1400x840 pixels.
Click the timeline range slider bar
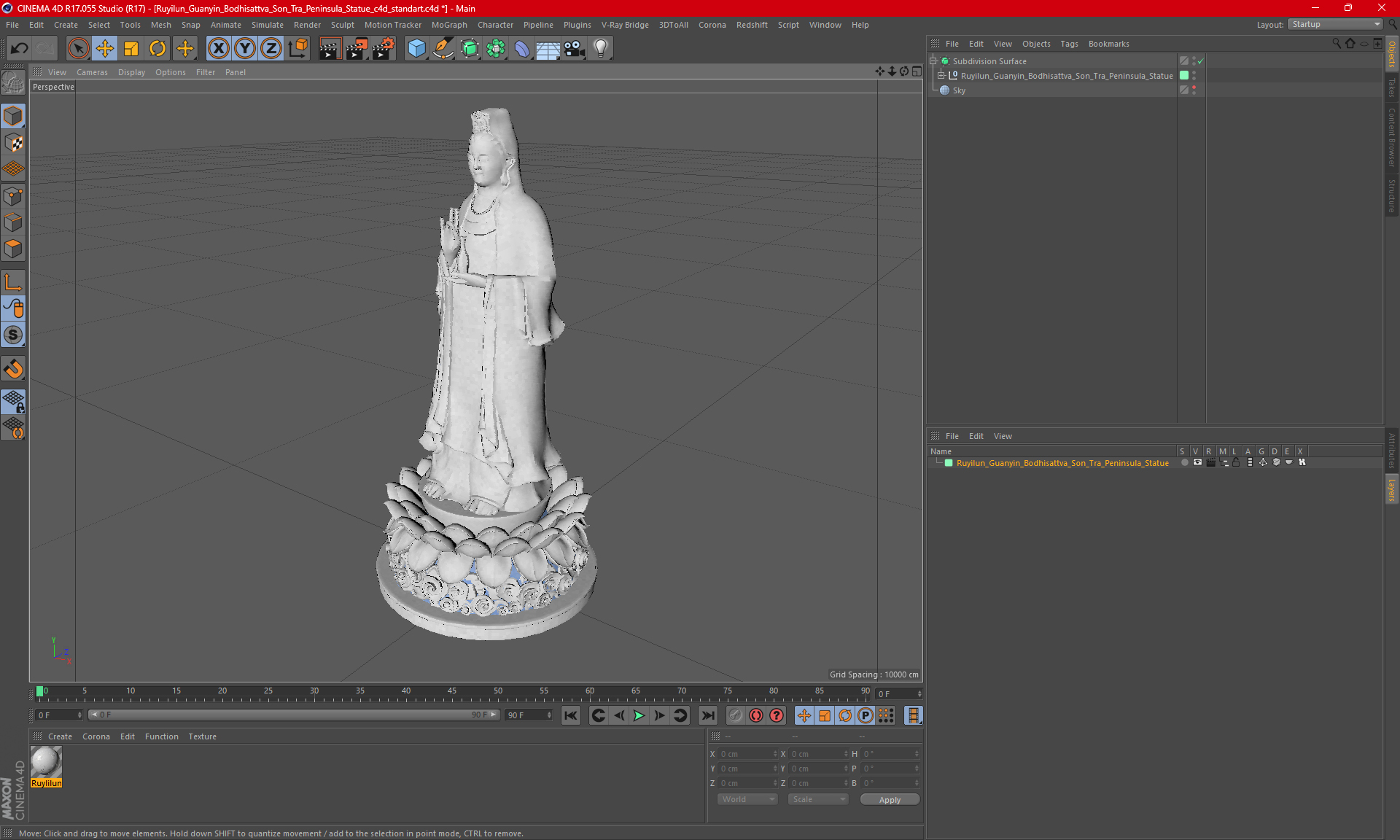293,715
